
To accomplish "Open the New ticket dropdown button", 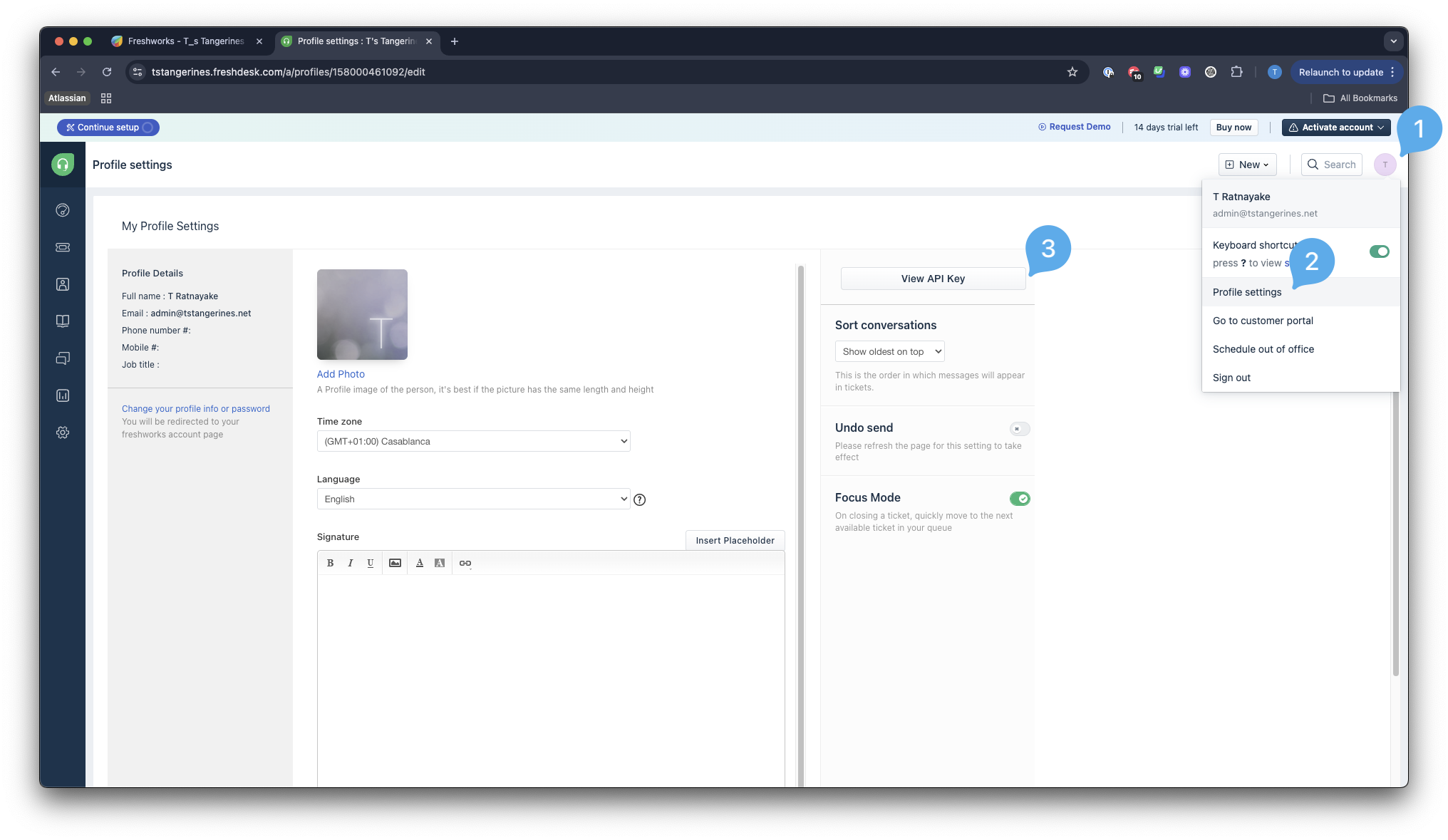I will (x=1247, y=165).
